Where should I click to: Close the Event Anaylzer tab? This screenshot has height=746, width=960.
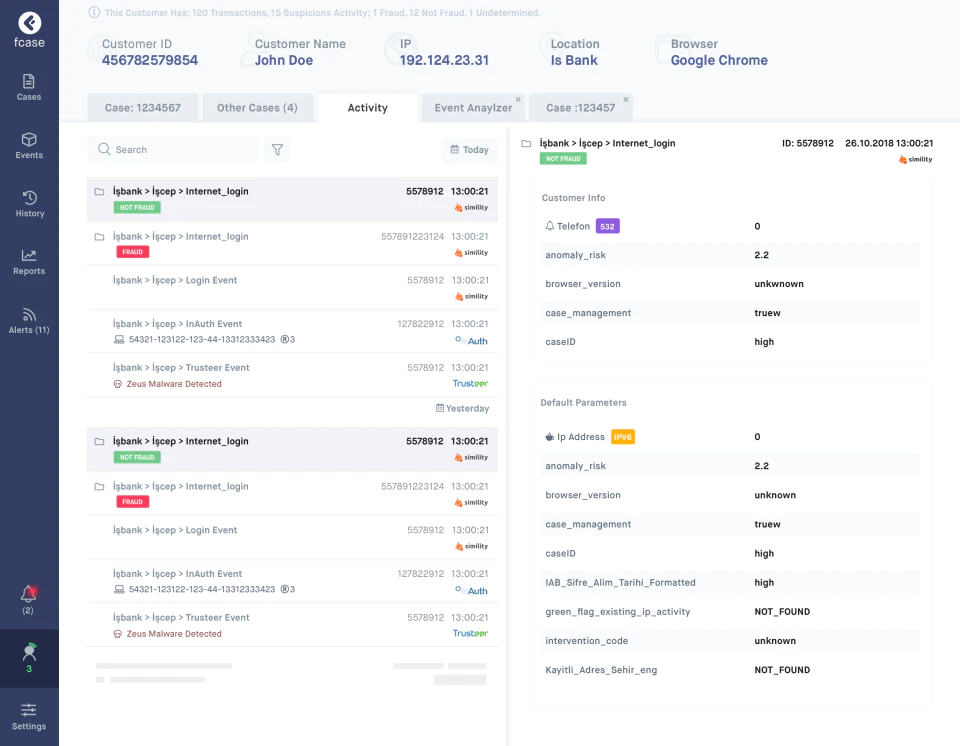[x=518, y=99]
